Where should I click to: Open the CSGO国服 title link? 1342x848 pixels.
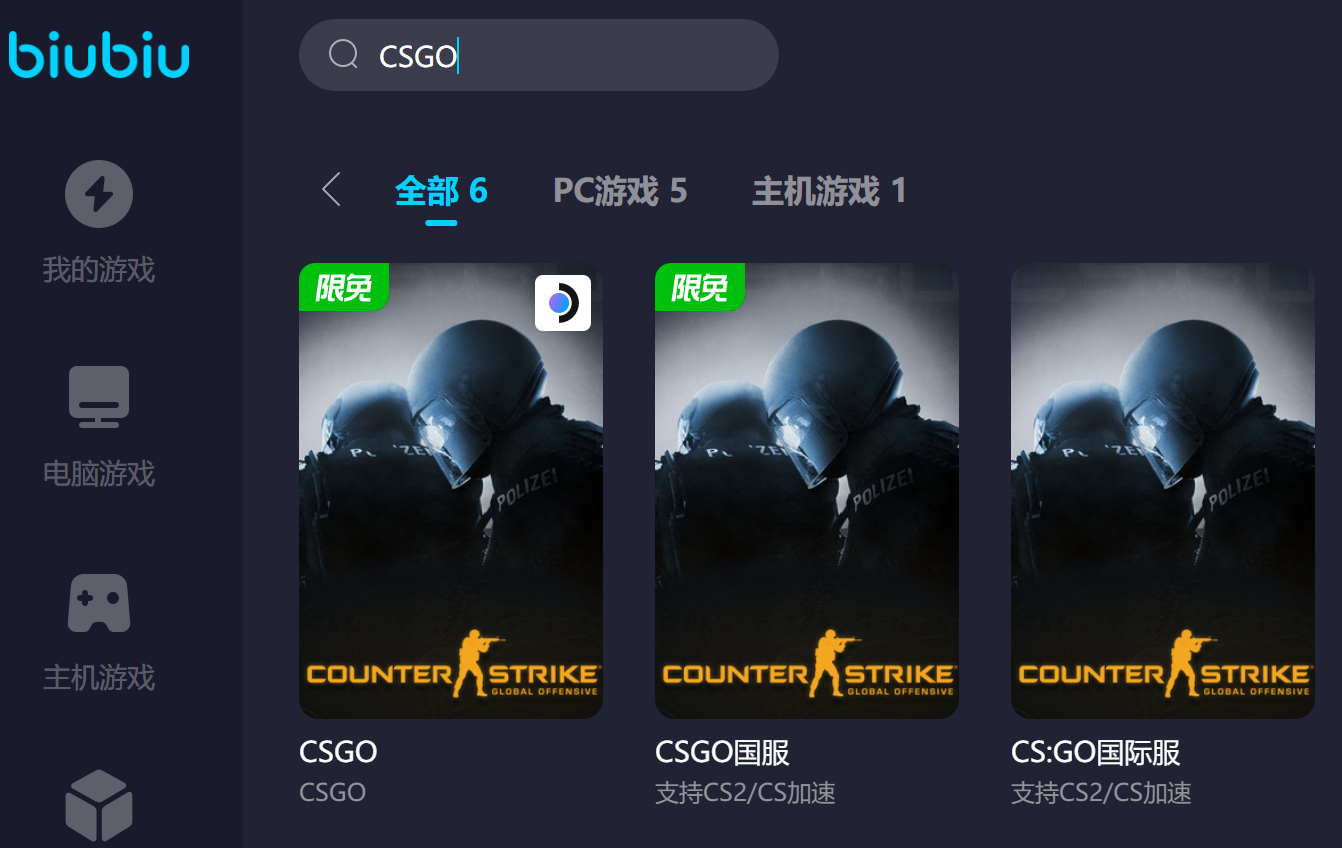pyautogui.click(x=722, y=752)
